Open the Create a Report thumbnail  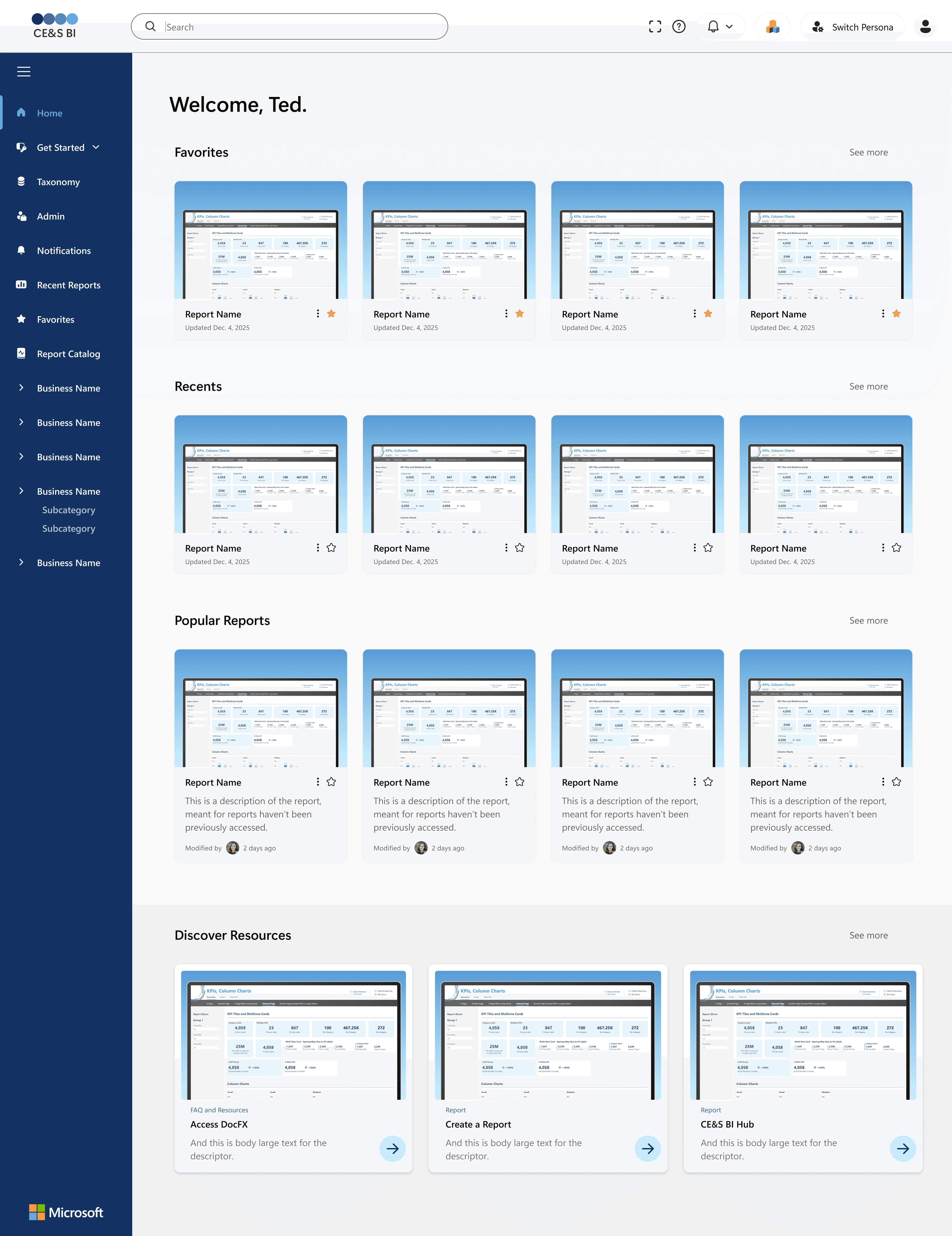click(548, 1036)
